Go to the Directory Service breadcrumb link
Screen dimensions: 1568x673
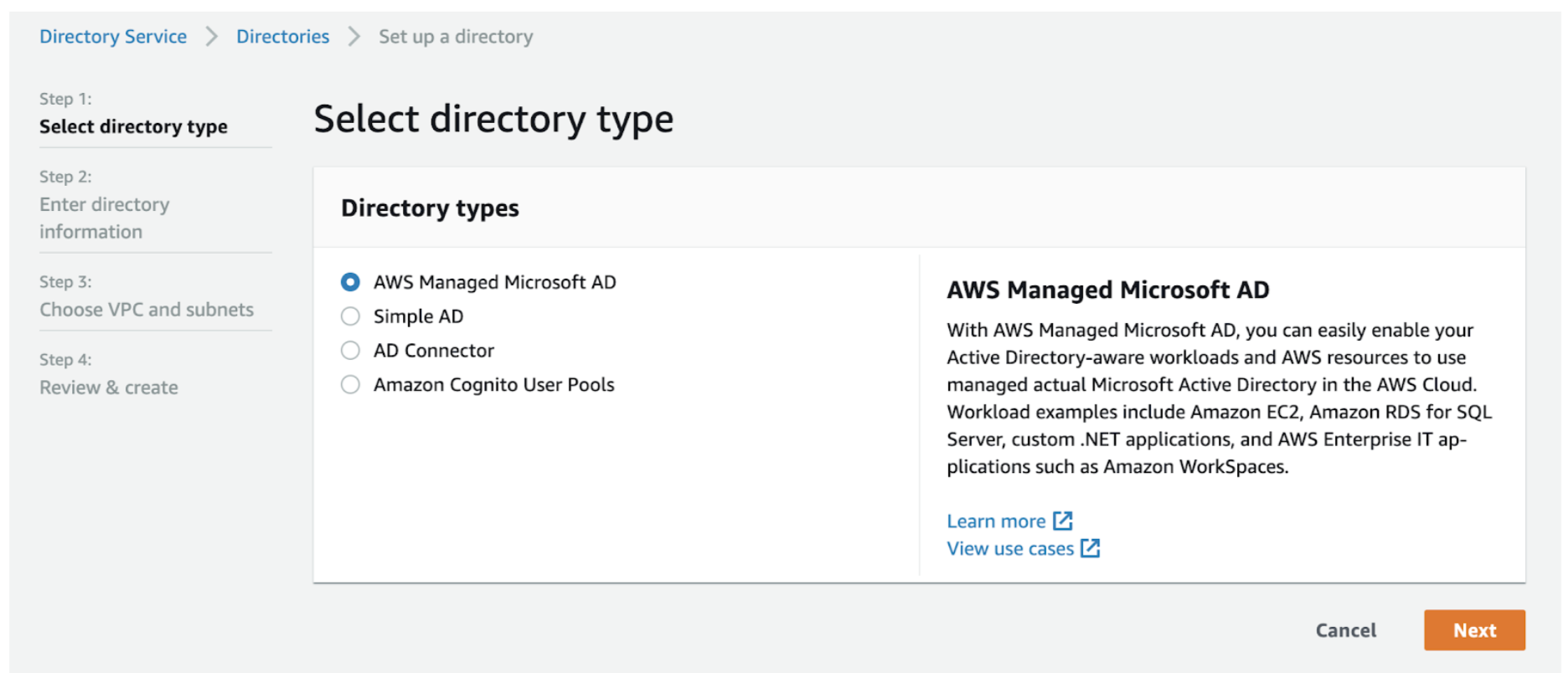(113, 37)
